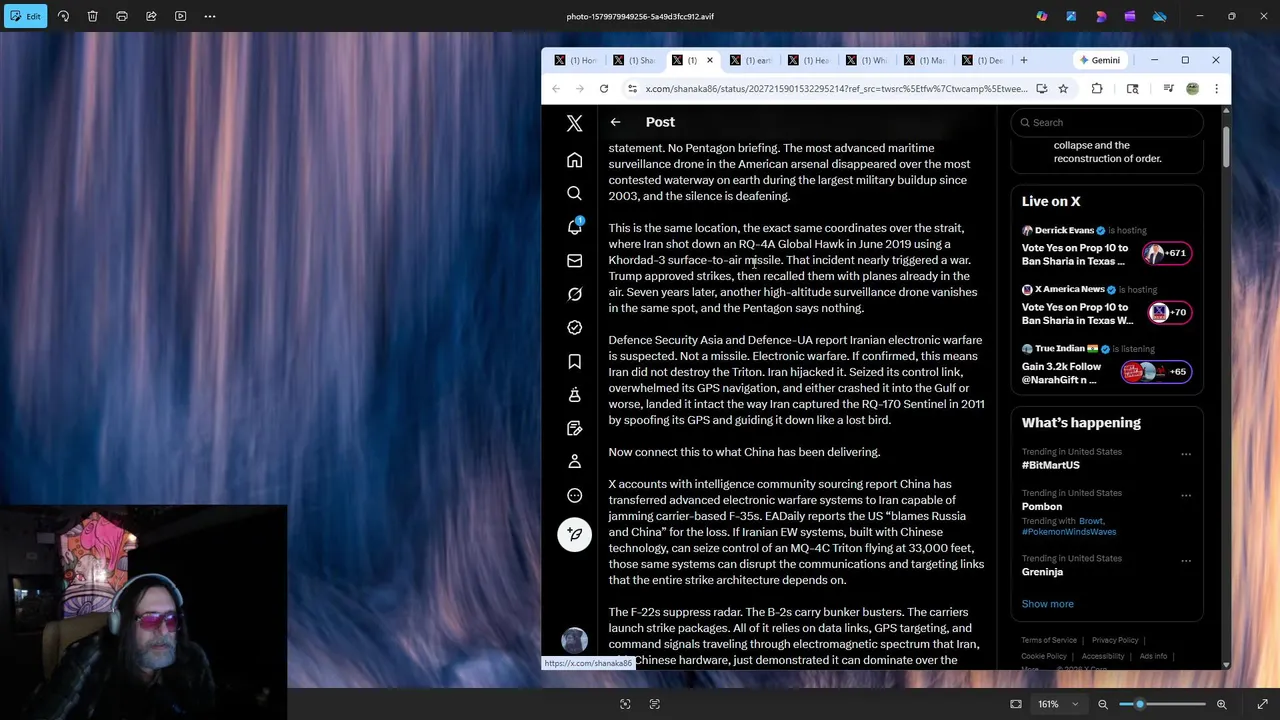The width and height of the screenshot is (1280, 720).
Task: Click the address bar URL
Action: tap(836, 89)
